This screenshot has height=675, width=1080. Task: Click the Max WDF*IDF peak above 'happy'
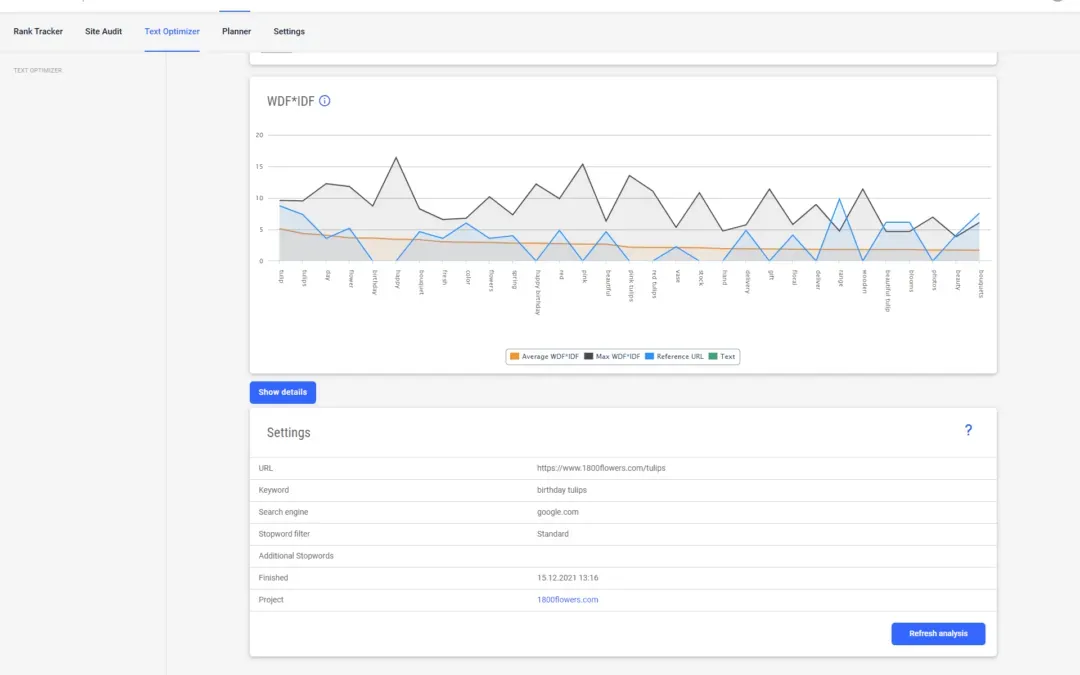coord(396,158)
